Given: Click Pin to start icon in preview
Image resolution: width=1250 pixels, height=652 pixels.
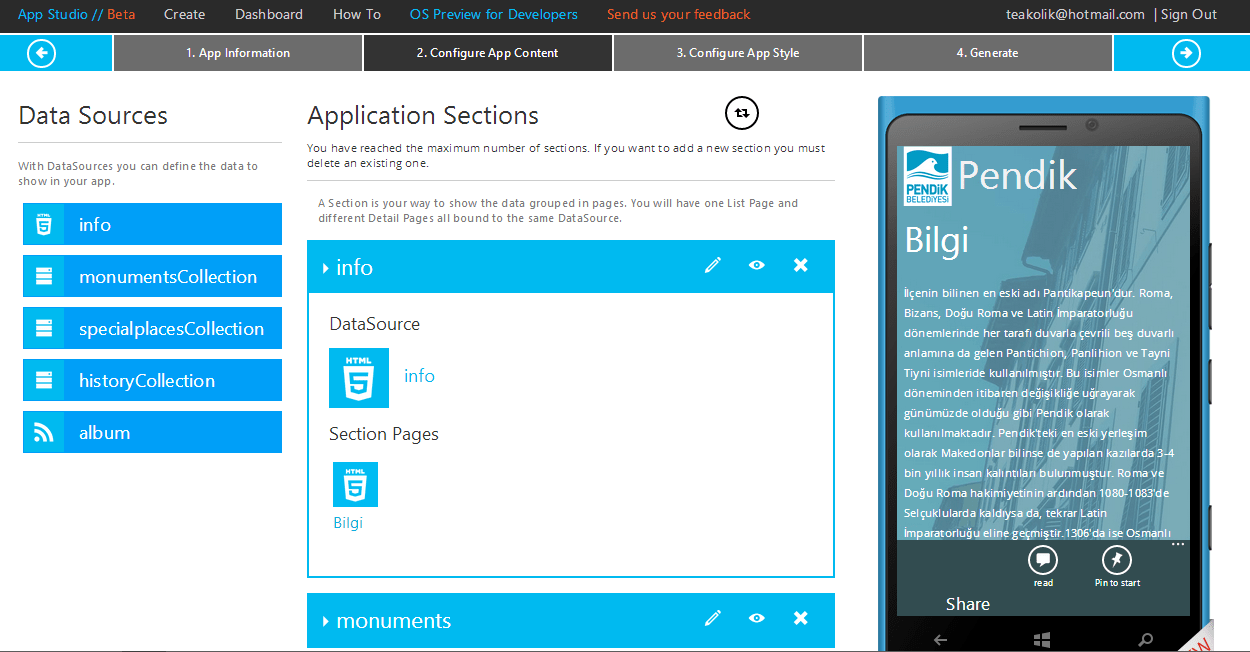Looking at the screenshot, I should (1117, 560).
